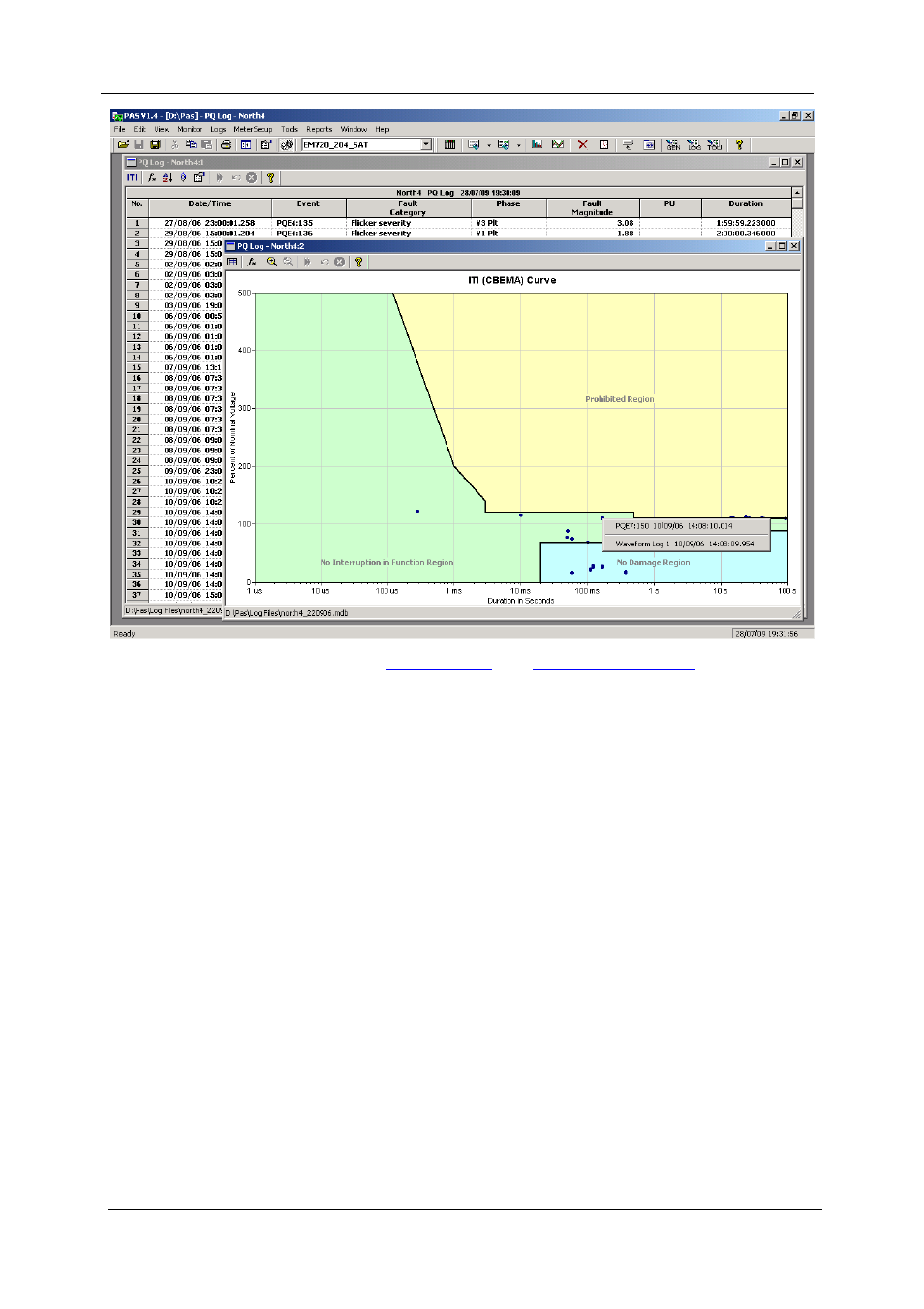Click the TOU setup toolbar icon

coord(714,145)
